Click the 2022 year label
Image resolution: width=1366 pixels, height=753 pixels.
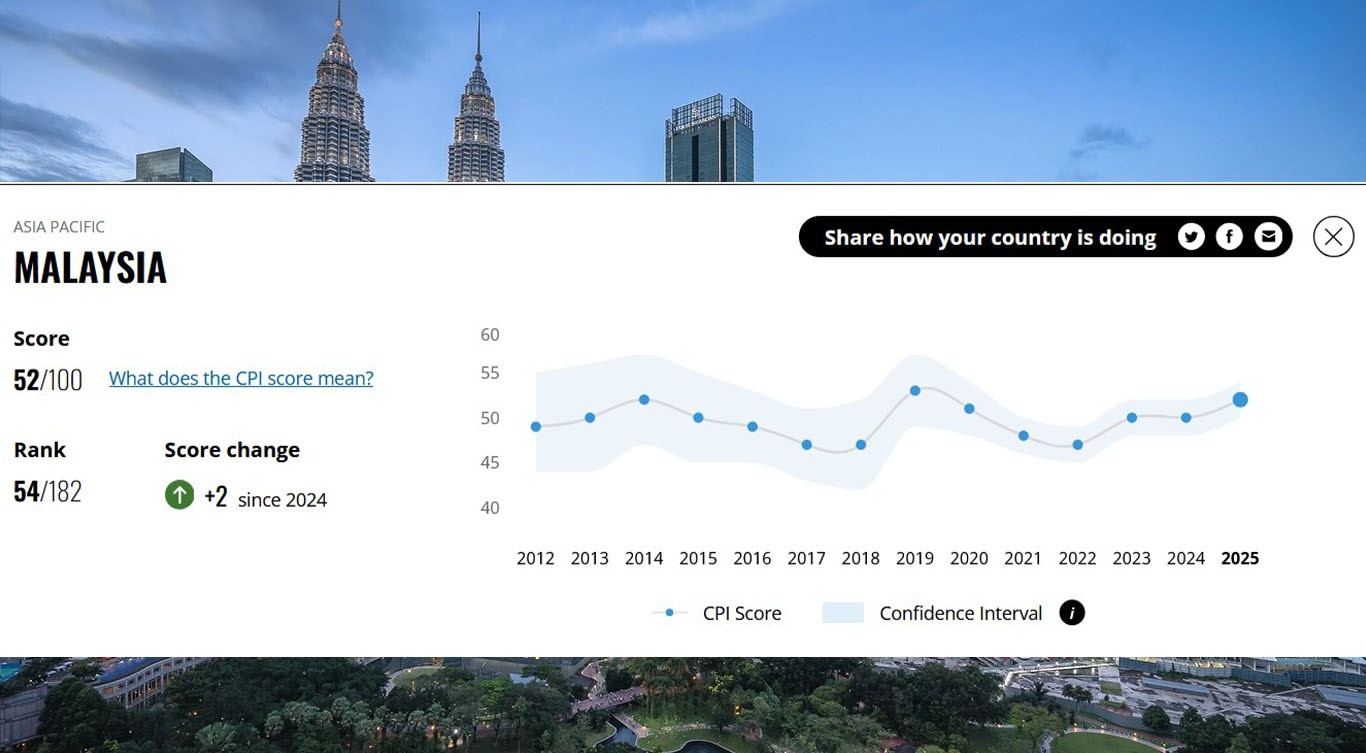[1078, 558]
